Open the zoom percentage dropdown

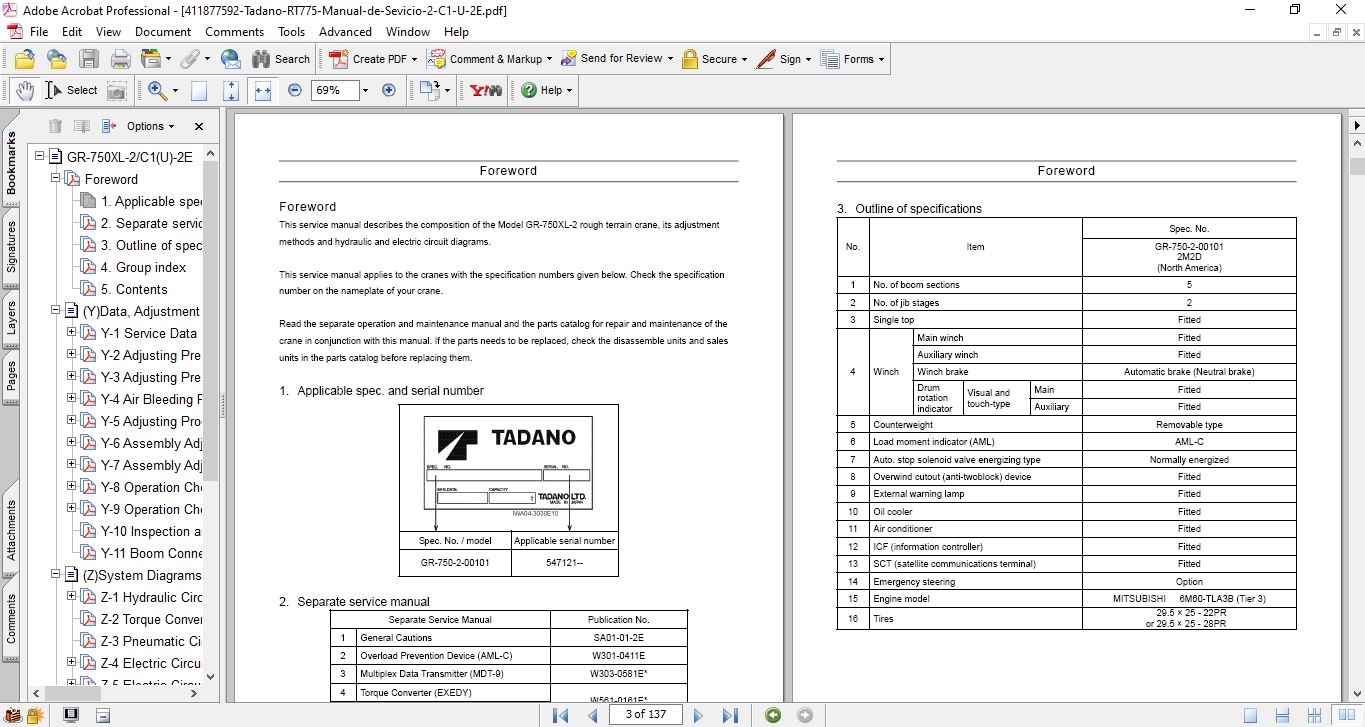[x=365, y=90]
